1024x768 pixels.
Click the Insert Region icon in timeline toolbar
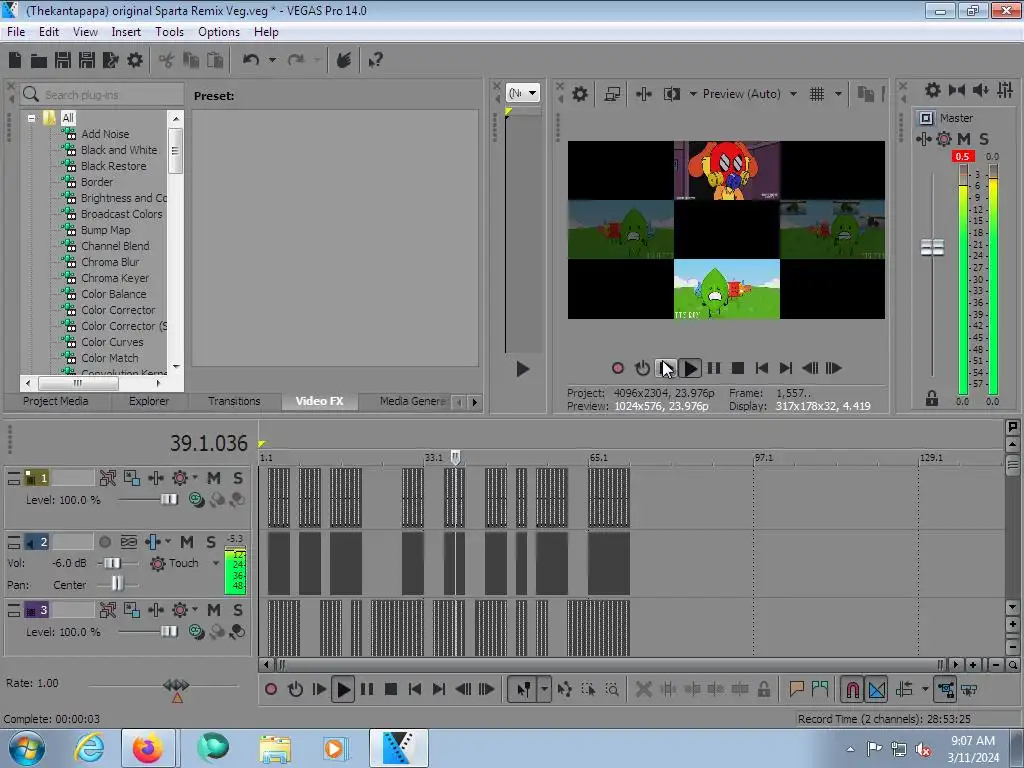pyautogui.click(x=820, y=689)
